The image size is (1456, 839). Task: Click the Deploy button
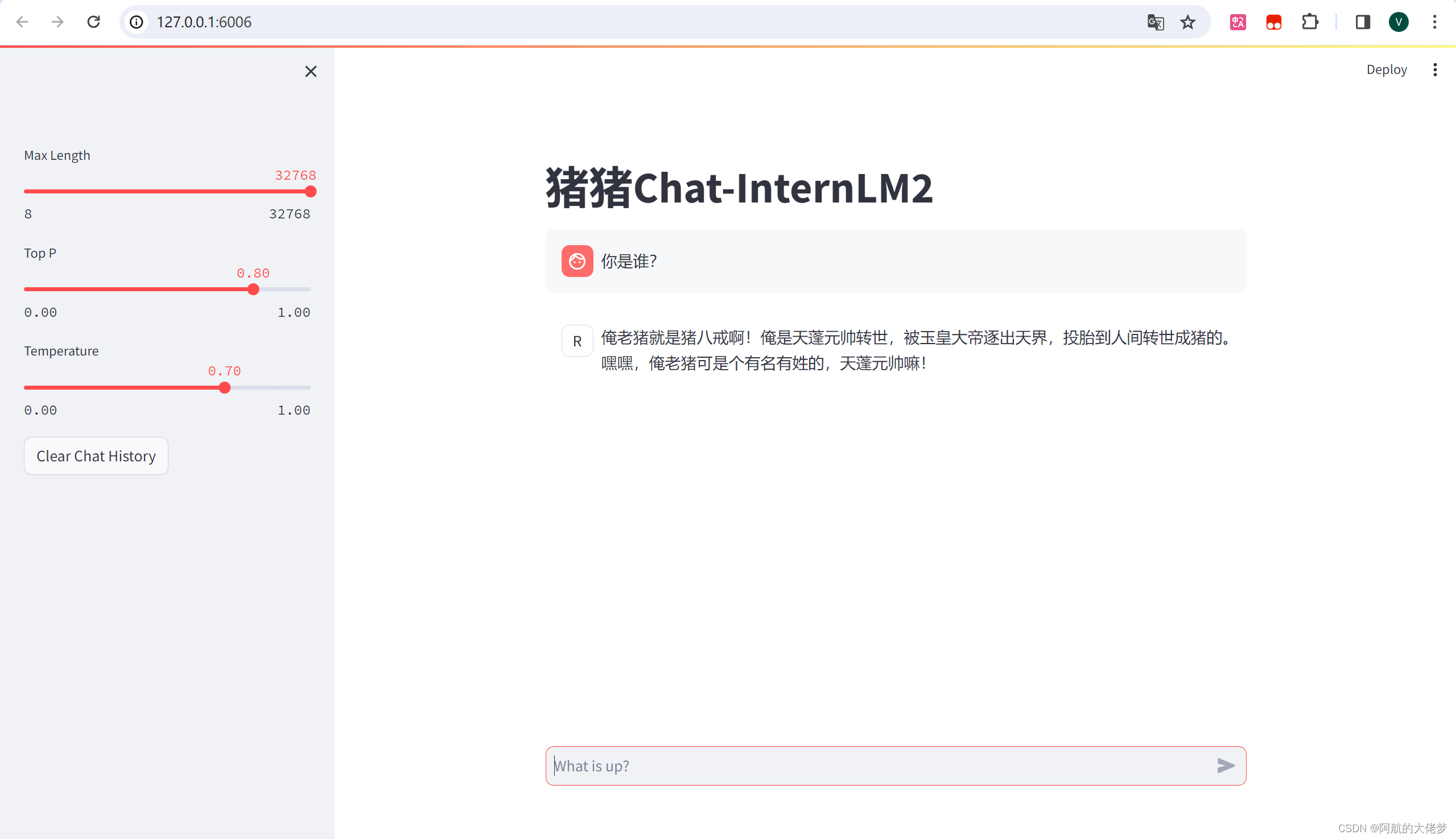tap(1386, 70)
